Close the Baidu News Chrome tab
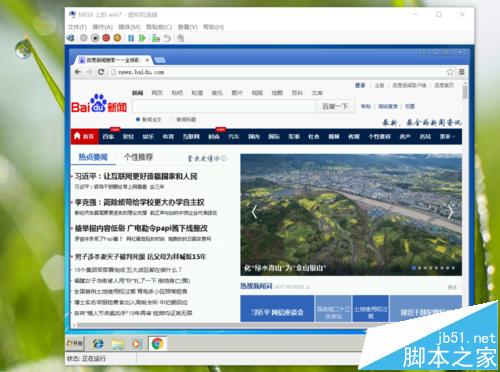This screenshot has height=372, width=500. pyautogui.click(x=147, y=60)
